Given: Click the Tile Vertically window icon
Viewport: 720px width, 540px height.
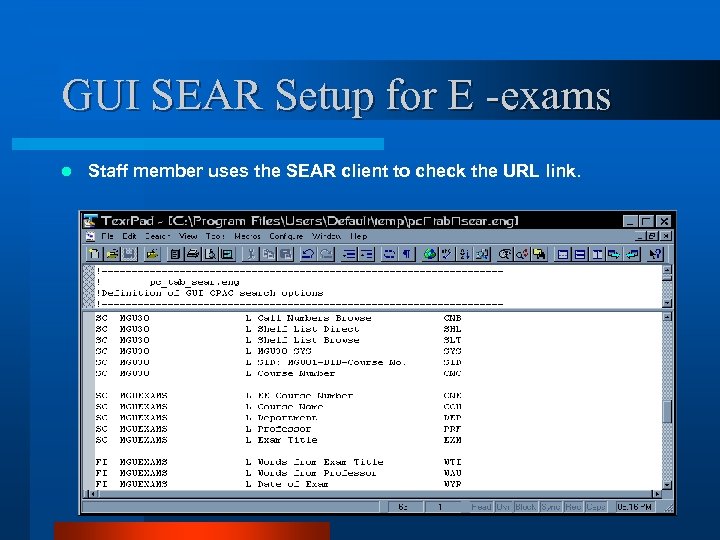Looking at the screenshot, I should [x=580, y=254].
